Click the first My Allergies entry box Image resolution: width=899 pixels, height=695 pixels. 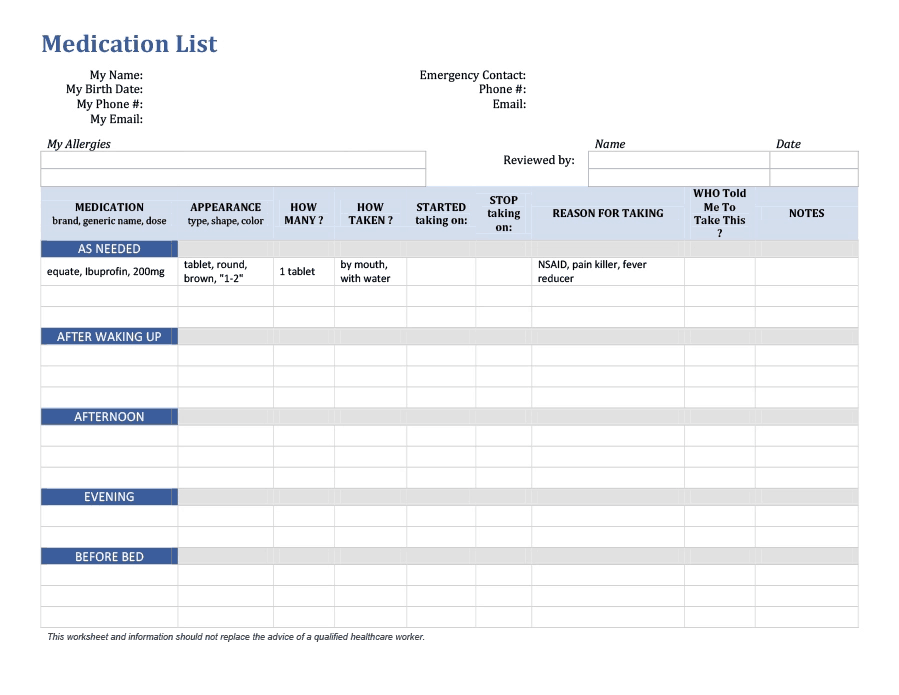[233, 160]
